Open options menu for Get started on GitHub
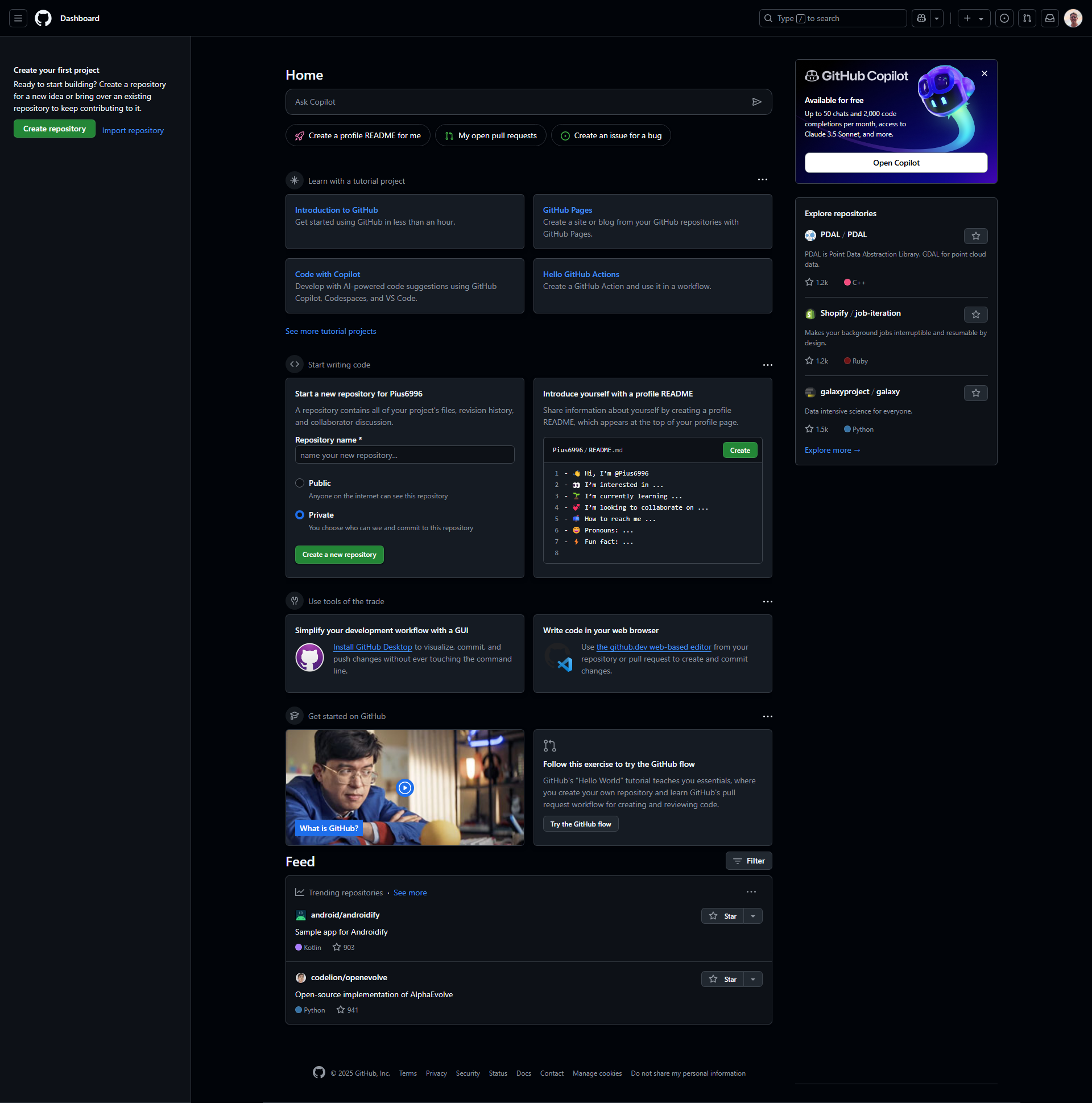Viewport: 1092px width, 1103px height. coord(768,717)
